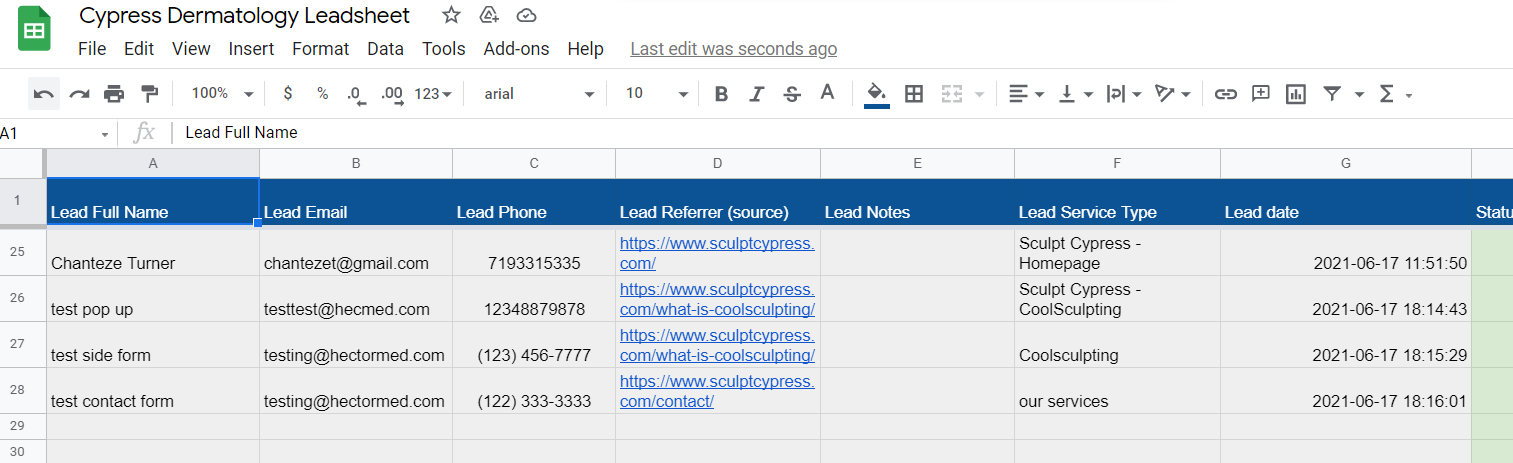
Task: Open the arial font family dropdown
Action: 539,93
